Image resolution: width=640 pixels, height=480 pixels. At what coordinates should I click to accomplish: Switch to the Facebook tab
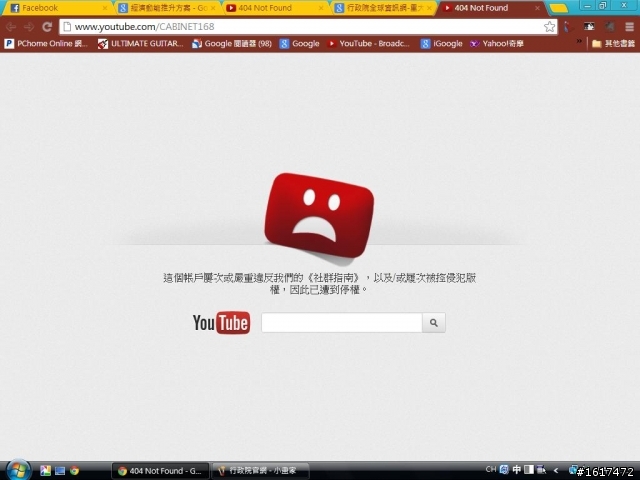point(57,8)
